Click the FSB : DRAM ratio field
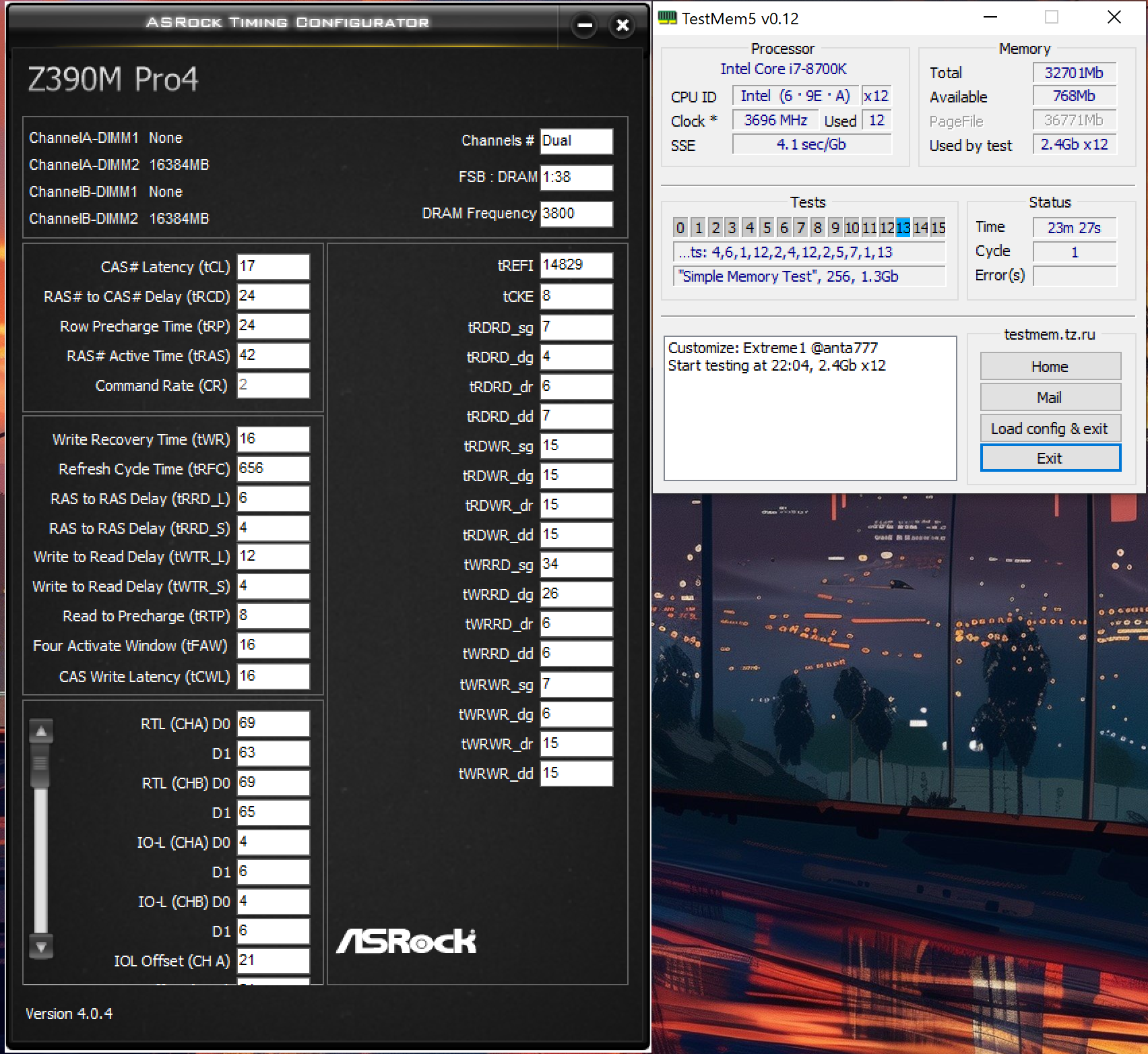The width and height of the screenshot is (1148, 1054). pos(577,177)
